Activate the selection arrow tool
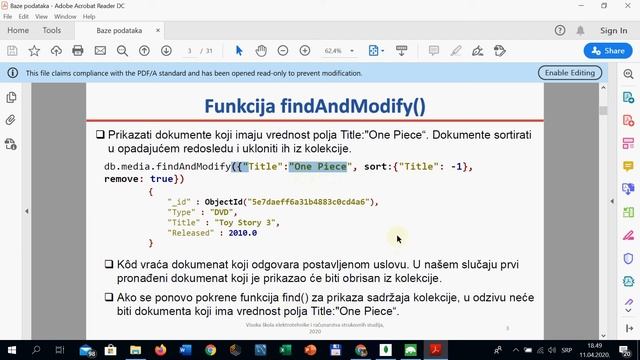The width and height of the screenshot is (640, 360). [x=239, y=51]
